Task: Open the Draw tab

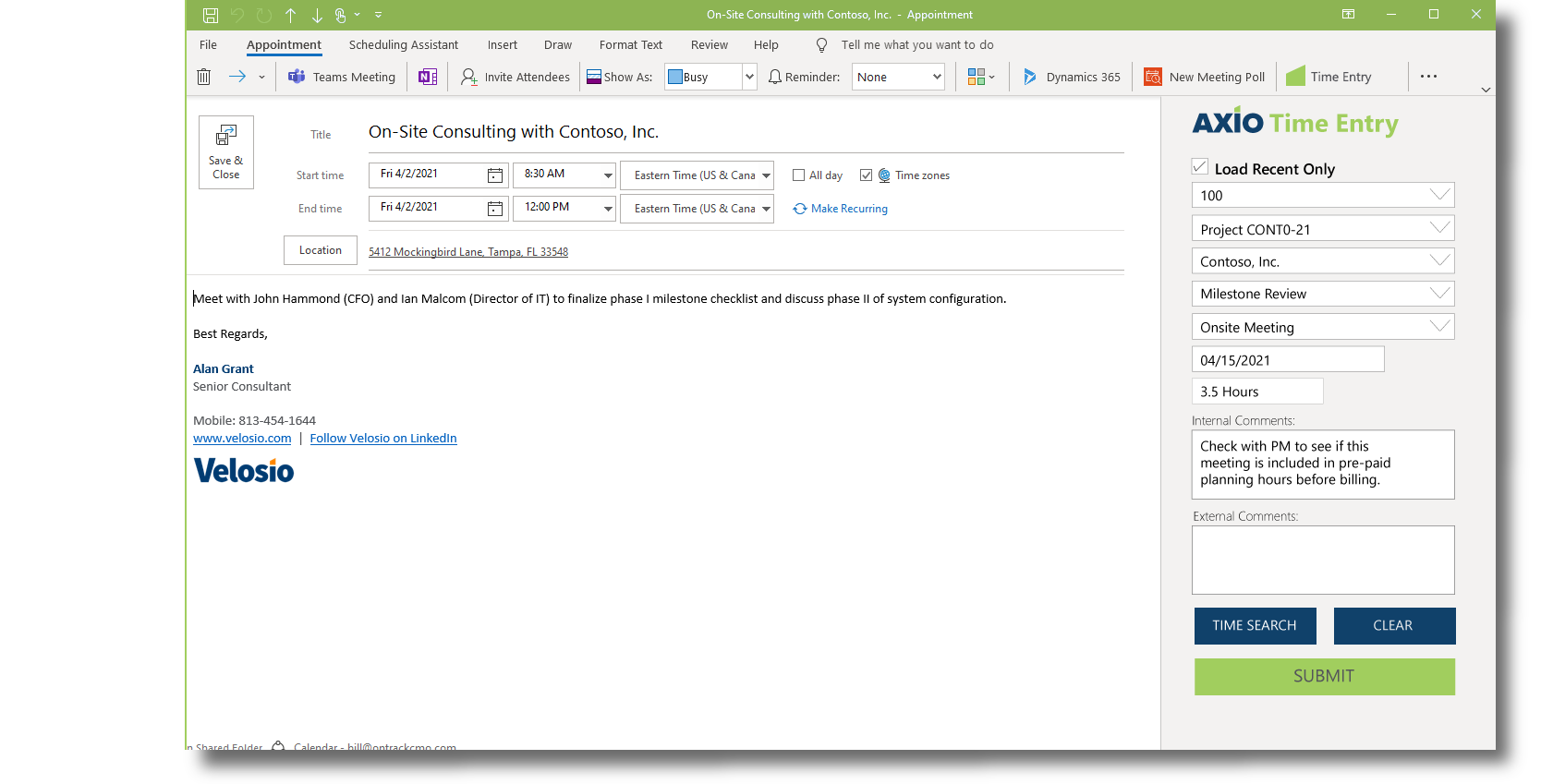Action: pyautogui.click(x=558, y=44)
